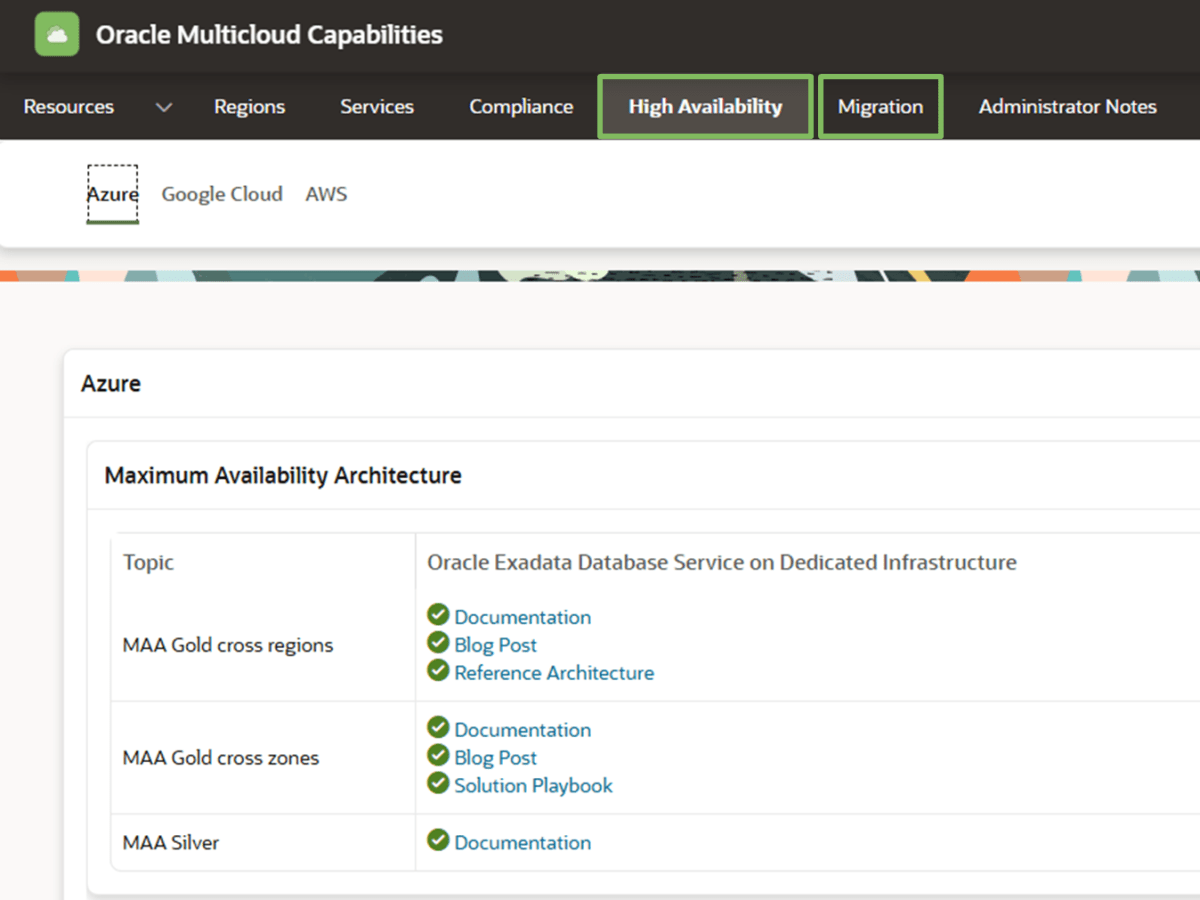Click the Oracle cloud logo icon
The image size is (1200, 900).
tap(56, 33)
